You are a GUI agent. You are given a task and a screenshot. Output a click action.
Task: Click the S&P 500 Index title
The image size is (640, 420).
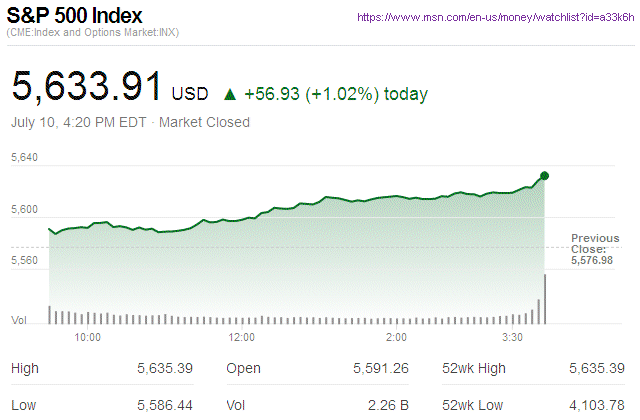point(76,16)
